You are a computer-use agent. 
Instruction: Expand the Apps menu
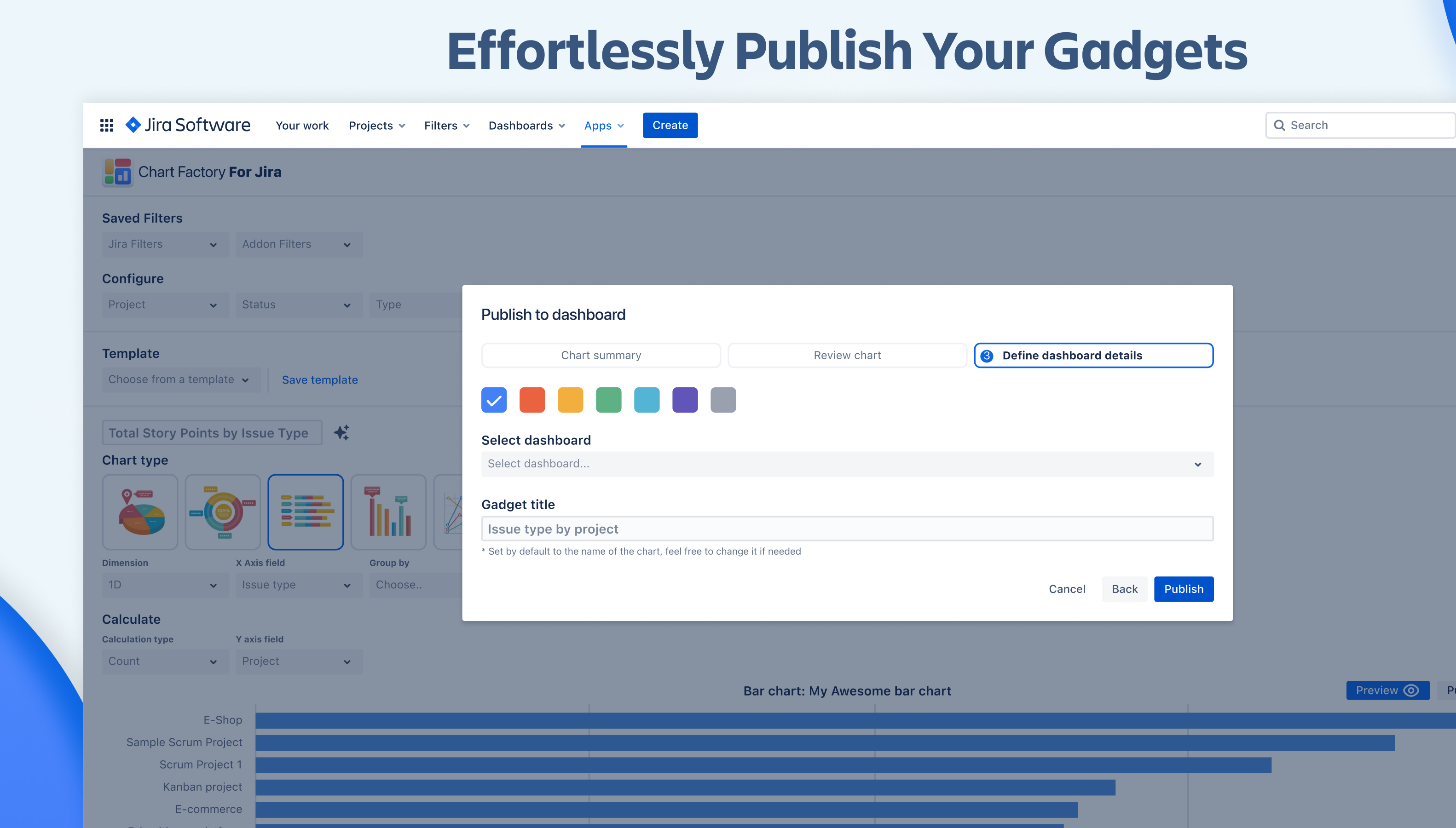click(604, 125)
